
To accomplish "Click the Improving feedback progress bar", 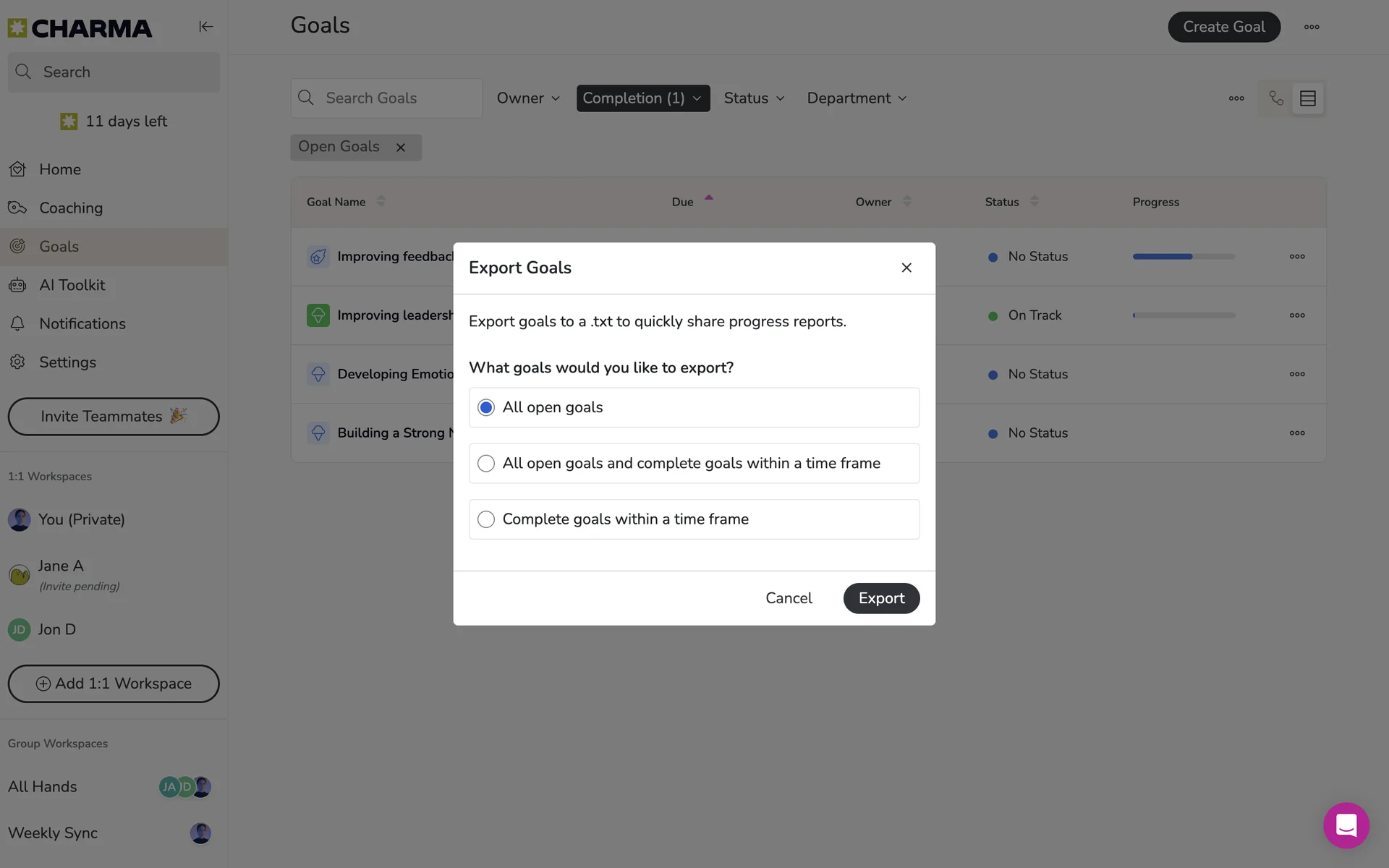I will coord(1184,257).
